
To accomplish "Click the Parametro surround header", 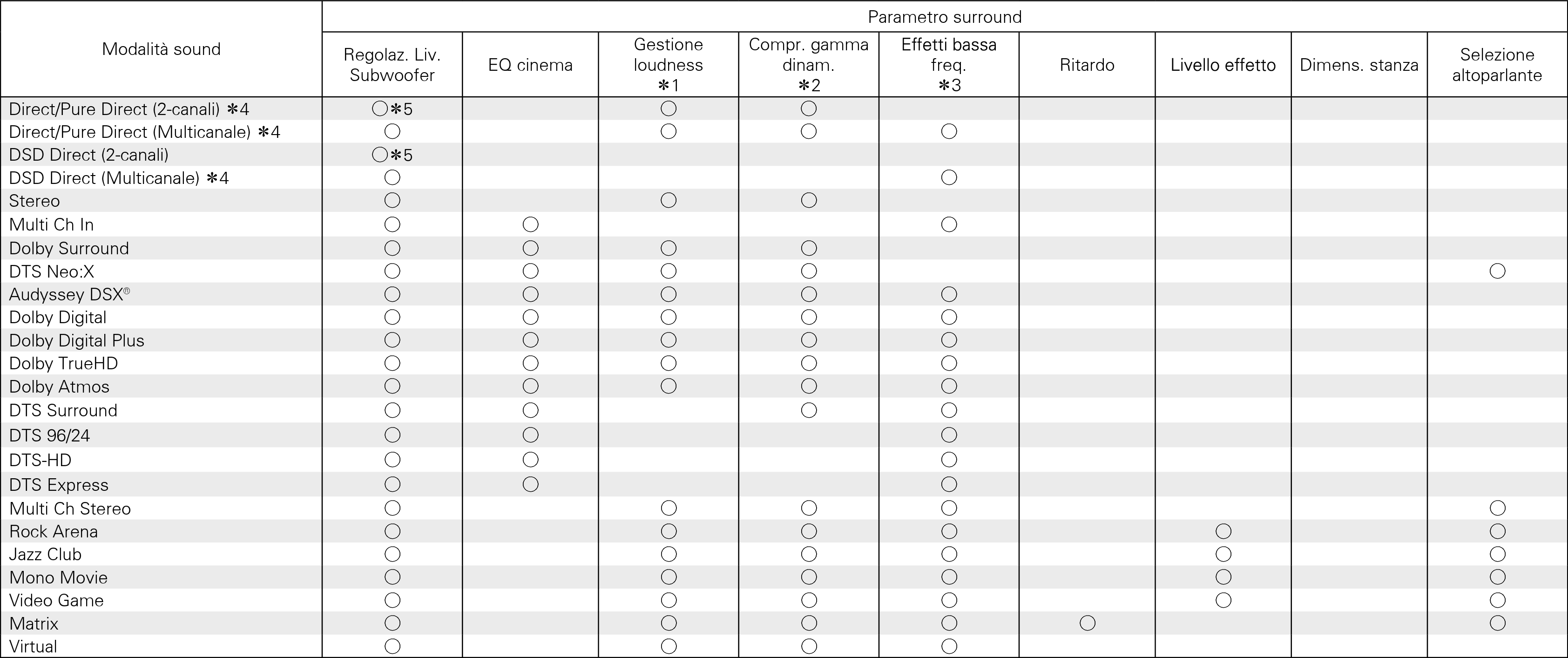I will tap(944, 17).
